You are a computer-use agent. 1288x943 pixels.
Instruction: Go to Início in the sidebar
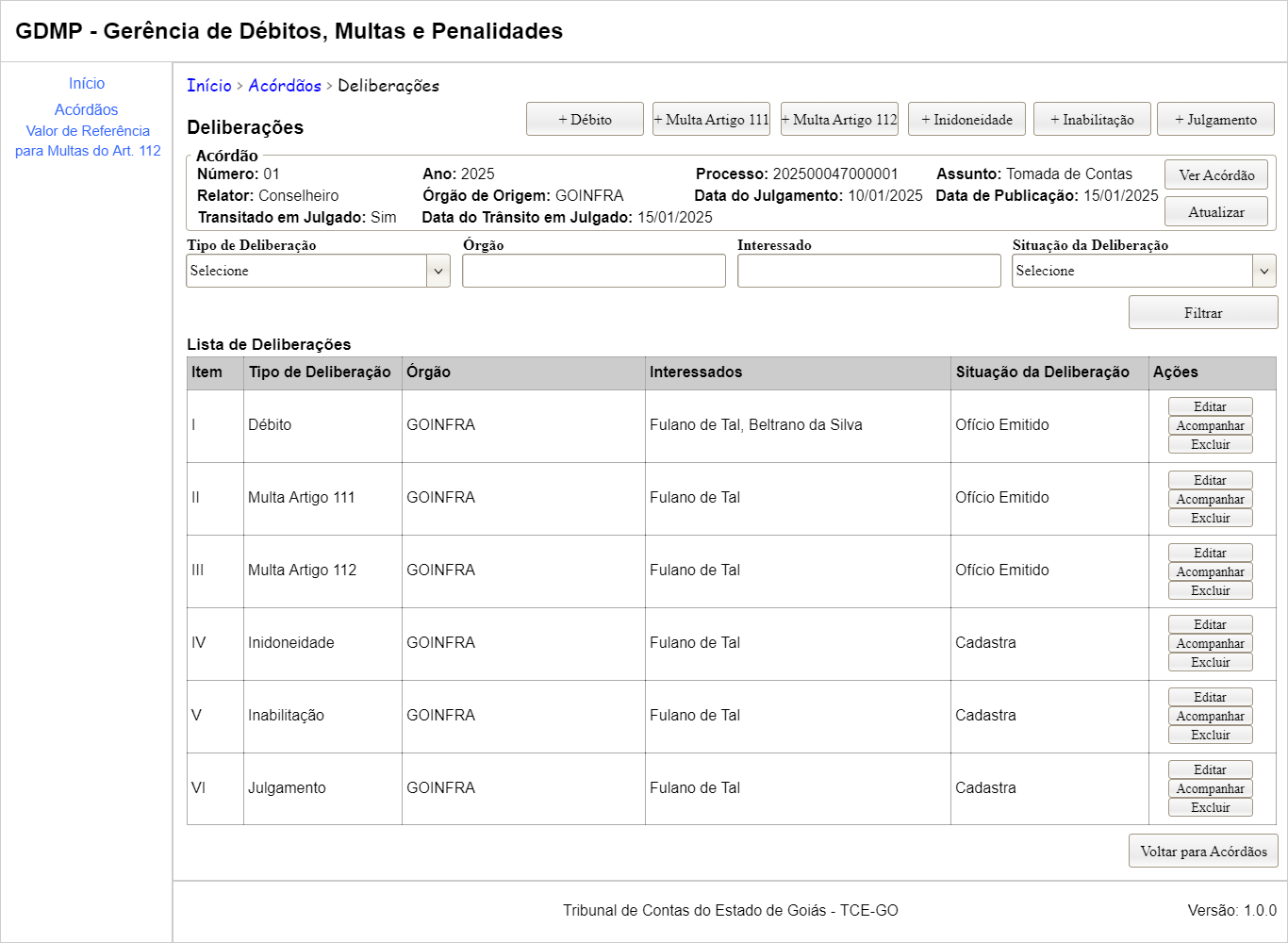87,84
